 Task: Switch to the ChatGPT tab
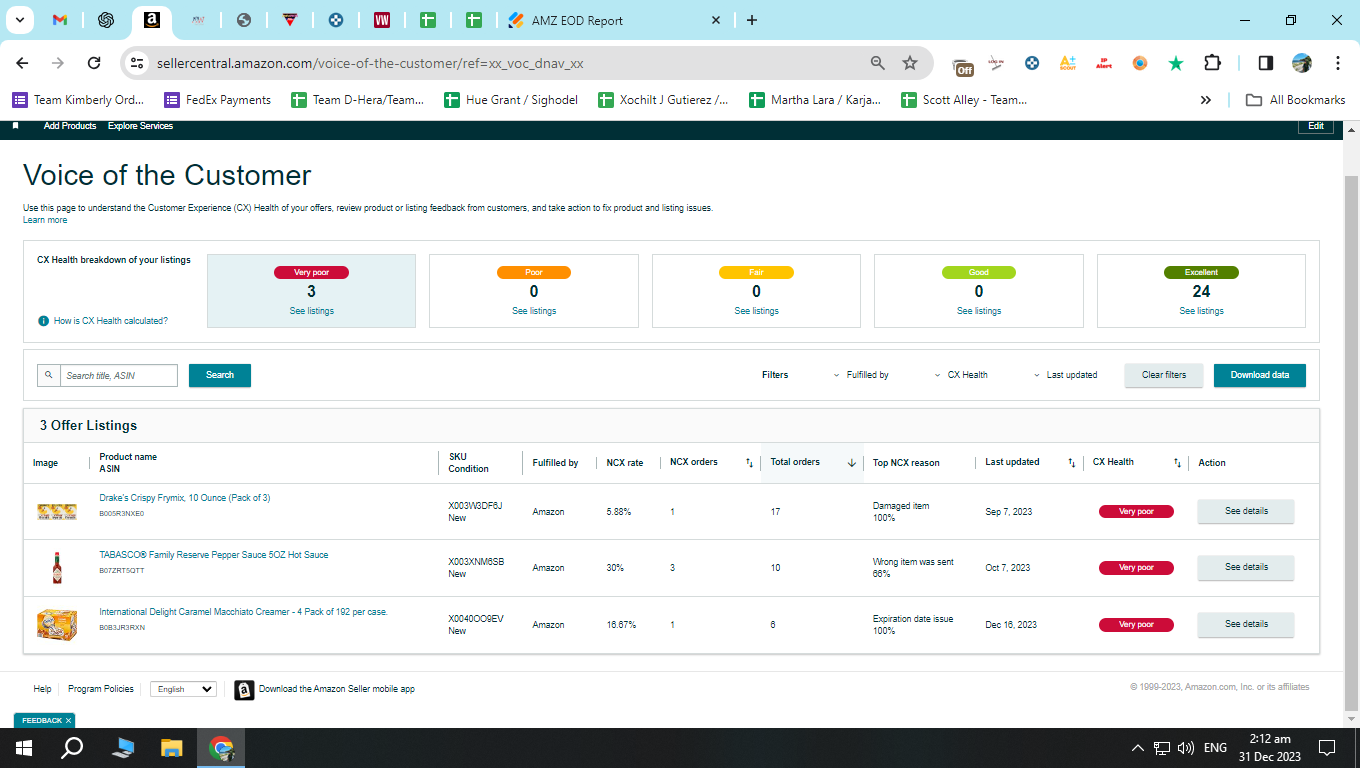pos(106,20)
